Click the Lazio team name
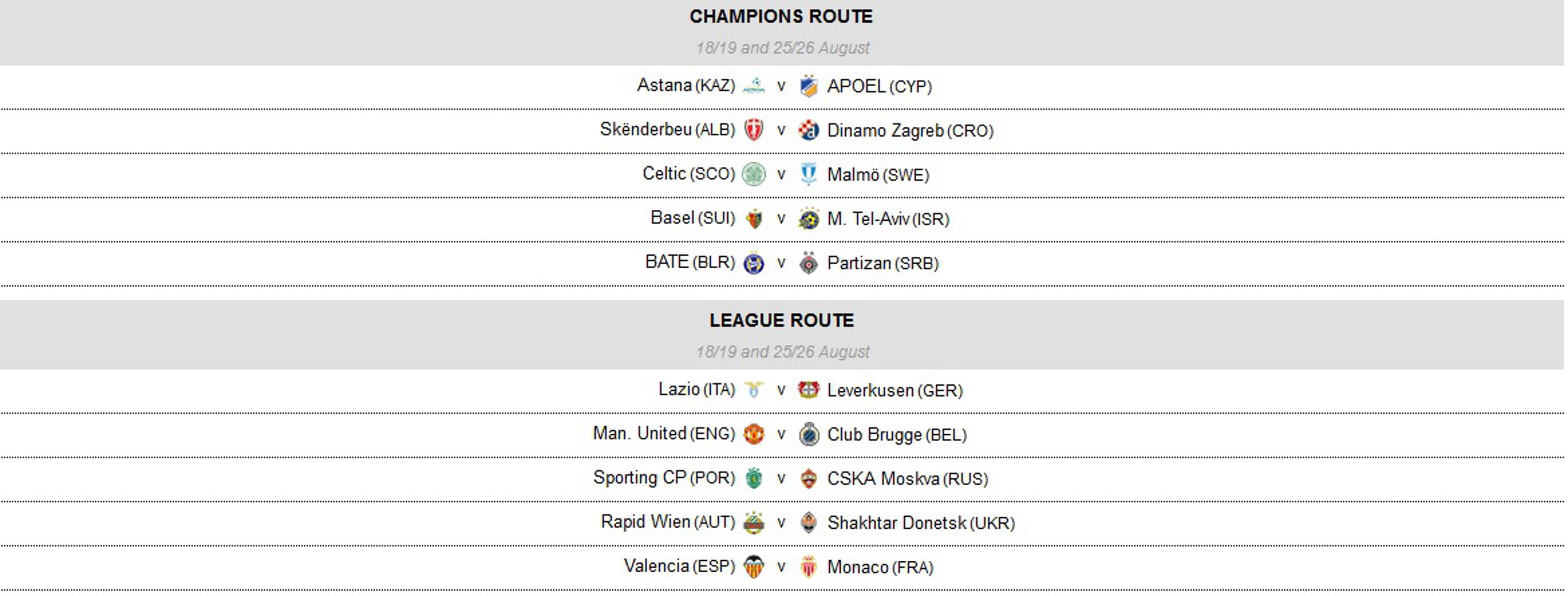Viewport: 1568px width, 596px height. tap(679, 389)
